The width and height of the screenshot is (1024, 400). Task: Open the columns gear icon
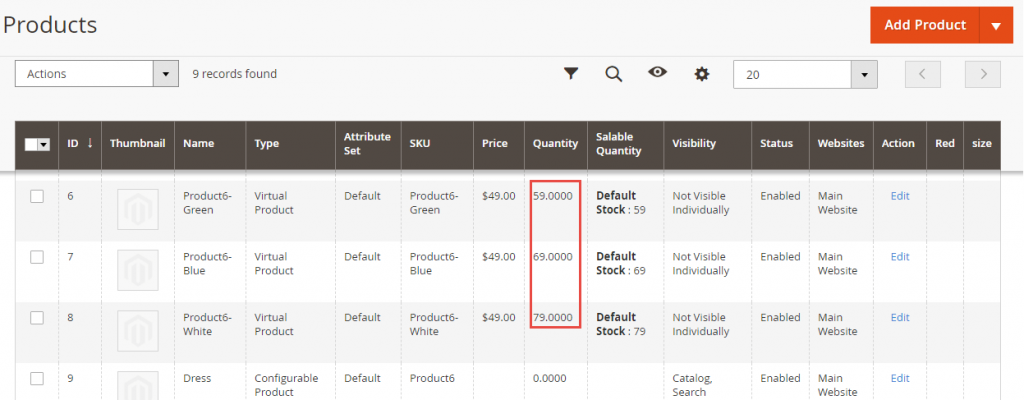coord(701,74)
